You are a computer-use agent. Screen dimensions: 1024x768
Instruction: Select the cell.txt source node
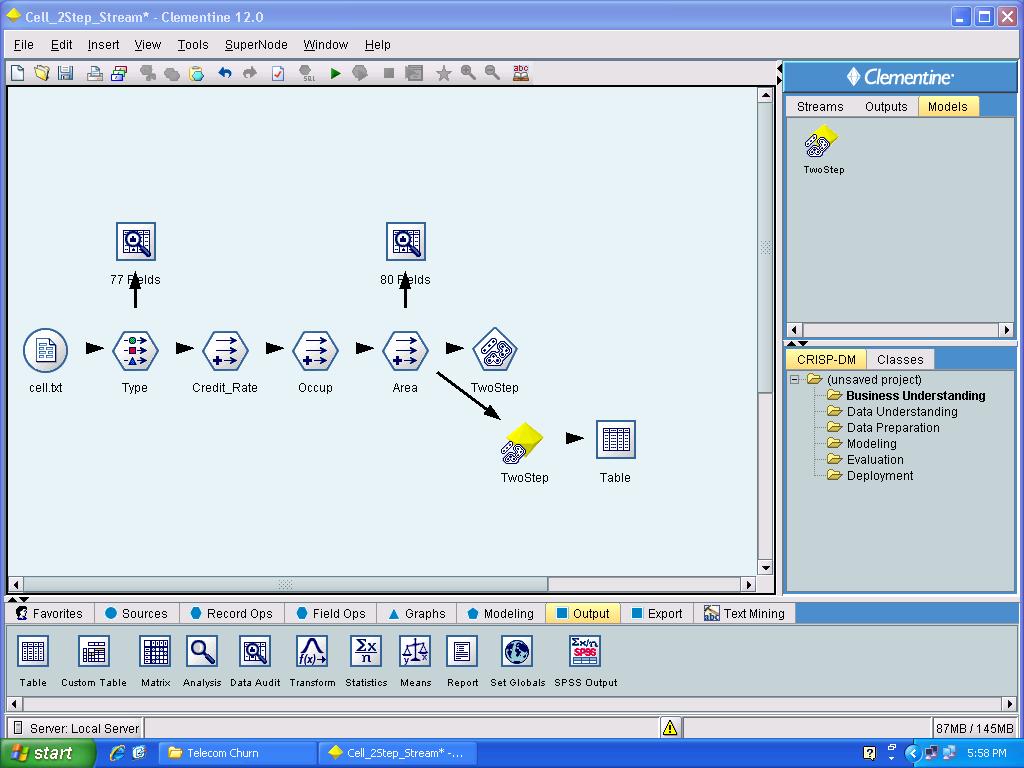[45, 350]
